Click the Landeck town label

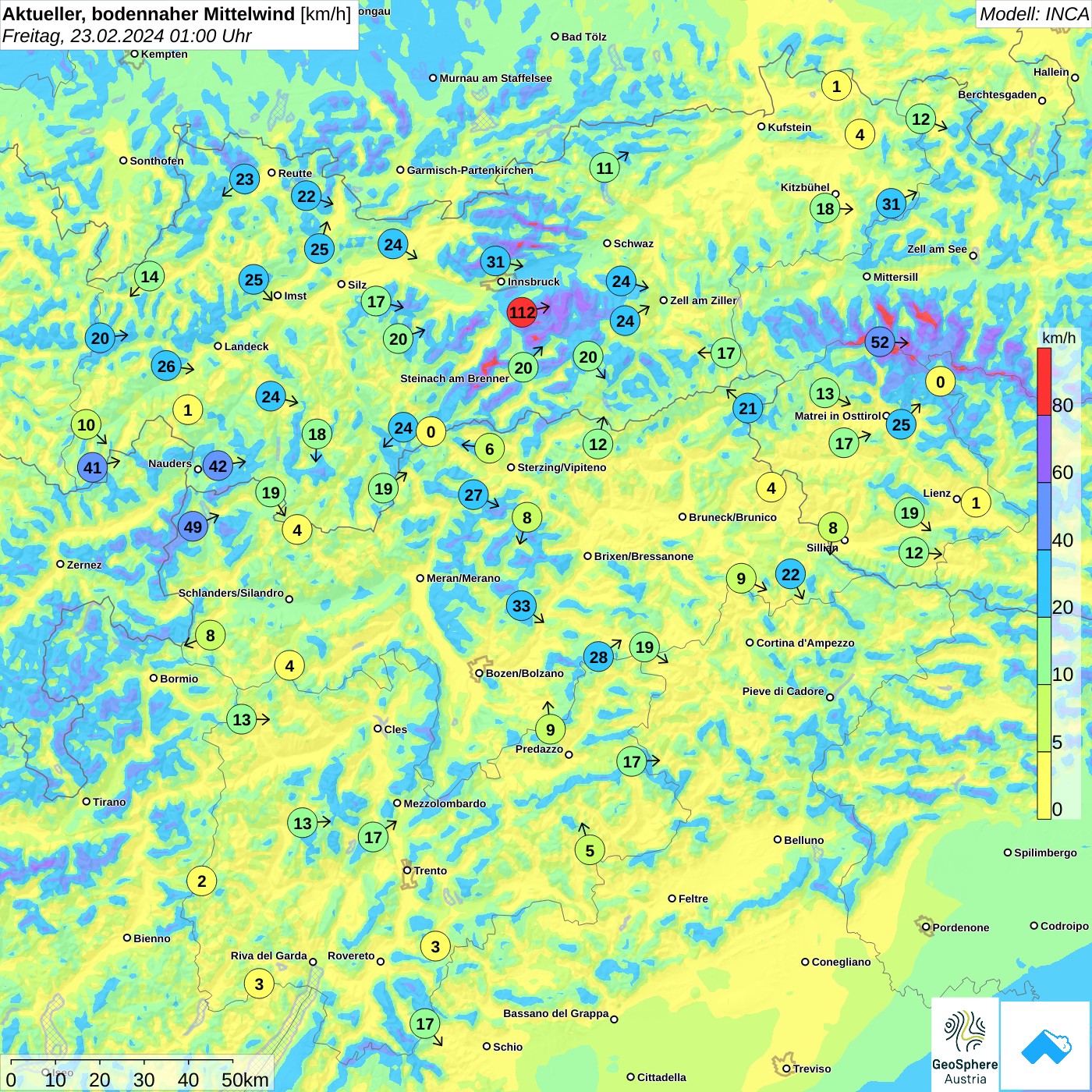tap(246, 346)
